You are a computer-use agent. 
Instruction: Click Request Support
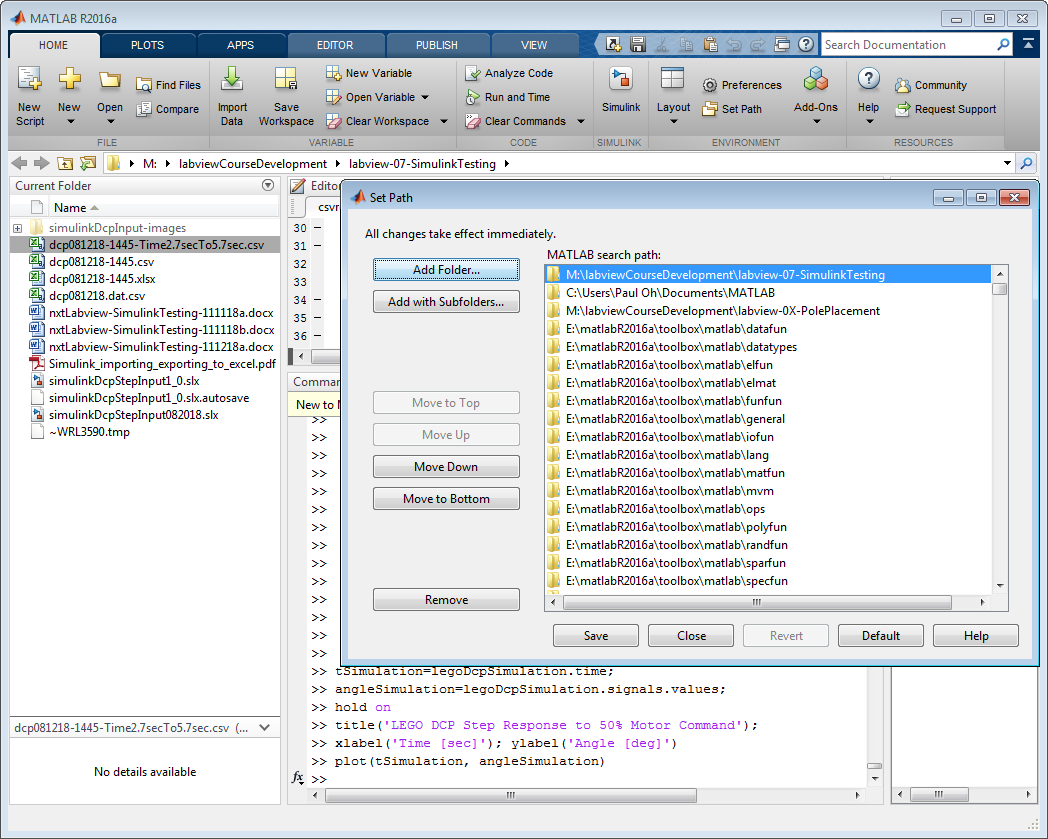(x=946, y=109)
